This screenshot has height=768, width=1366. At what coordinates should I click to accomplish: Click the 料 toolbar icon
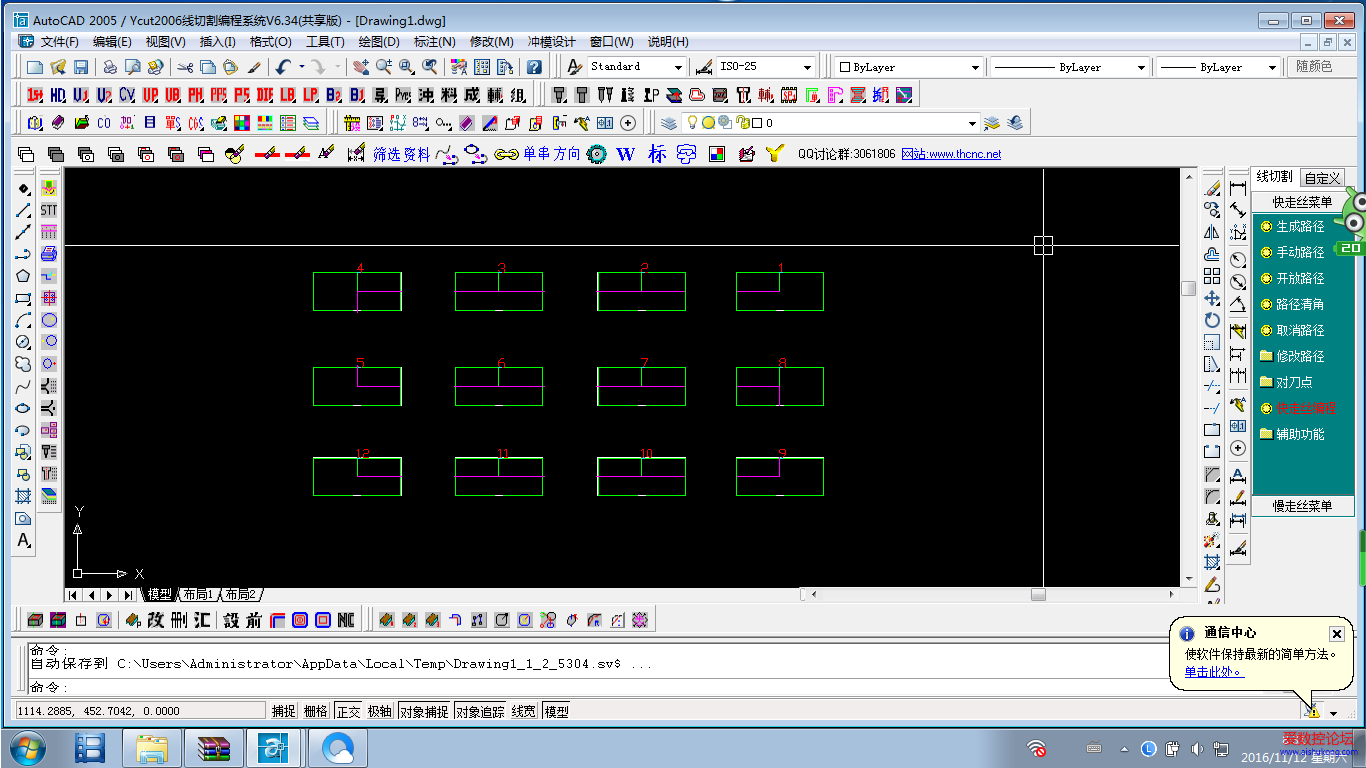click(449, 95)
